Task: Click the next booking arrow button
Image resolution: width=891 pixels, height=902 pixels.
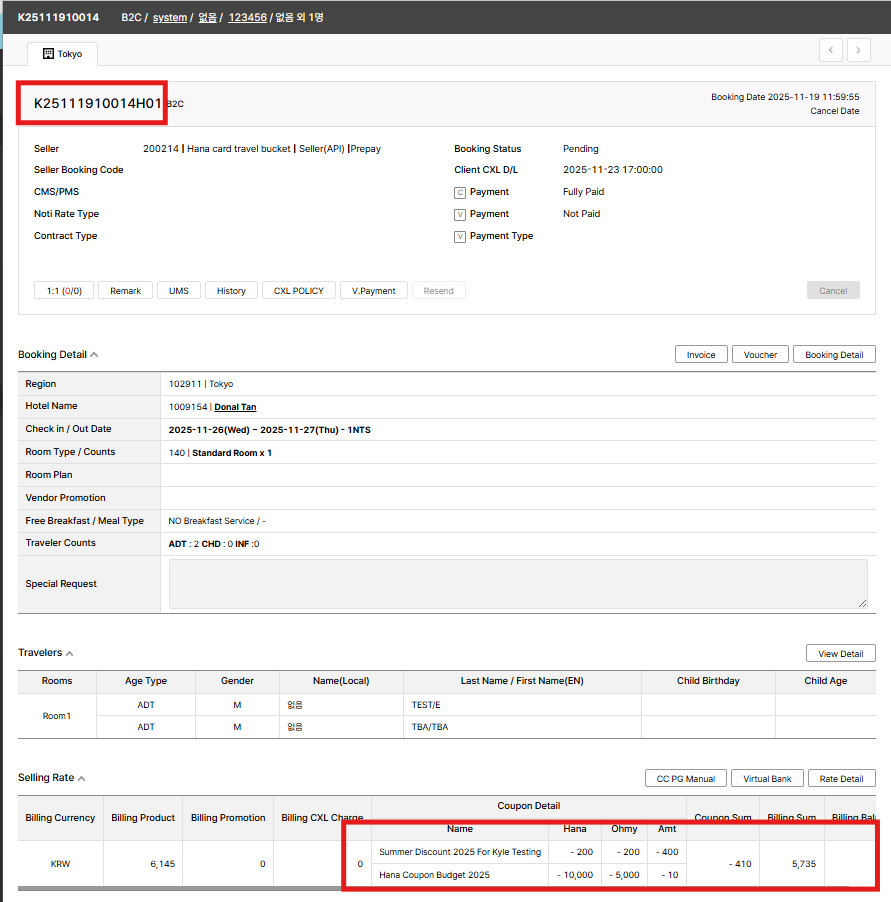Action: 858,50
